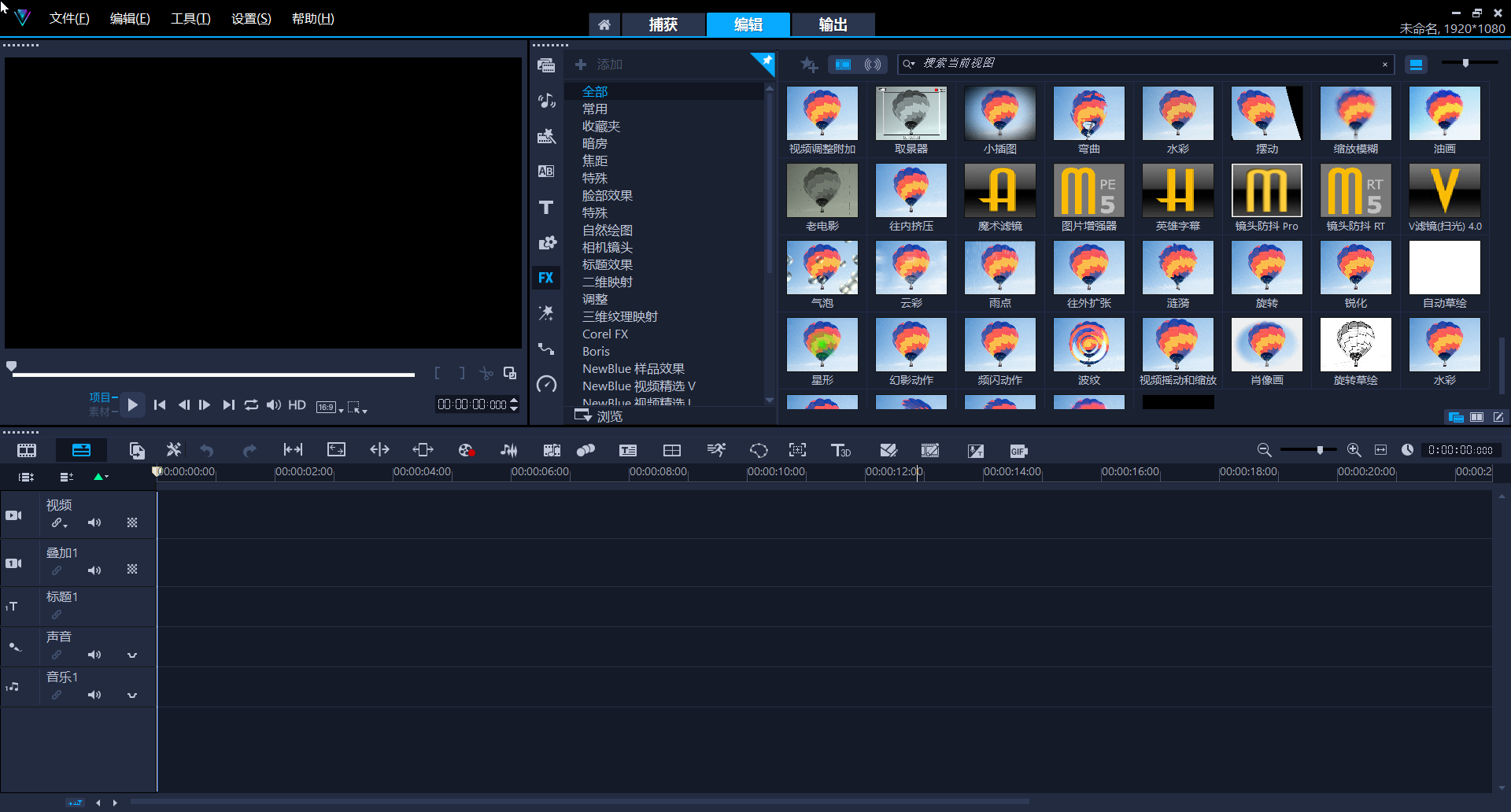This screenshot has width=1511, height=812.
Task: Open the GIF creator icon
Action: point(1018,451)
